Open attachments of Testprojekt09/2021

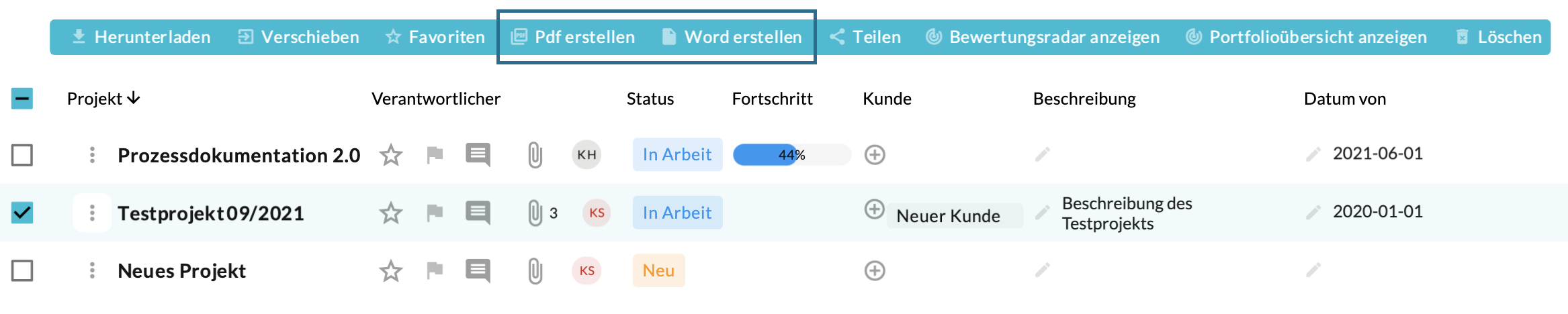pyautogui.click(x=535, y=213)
